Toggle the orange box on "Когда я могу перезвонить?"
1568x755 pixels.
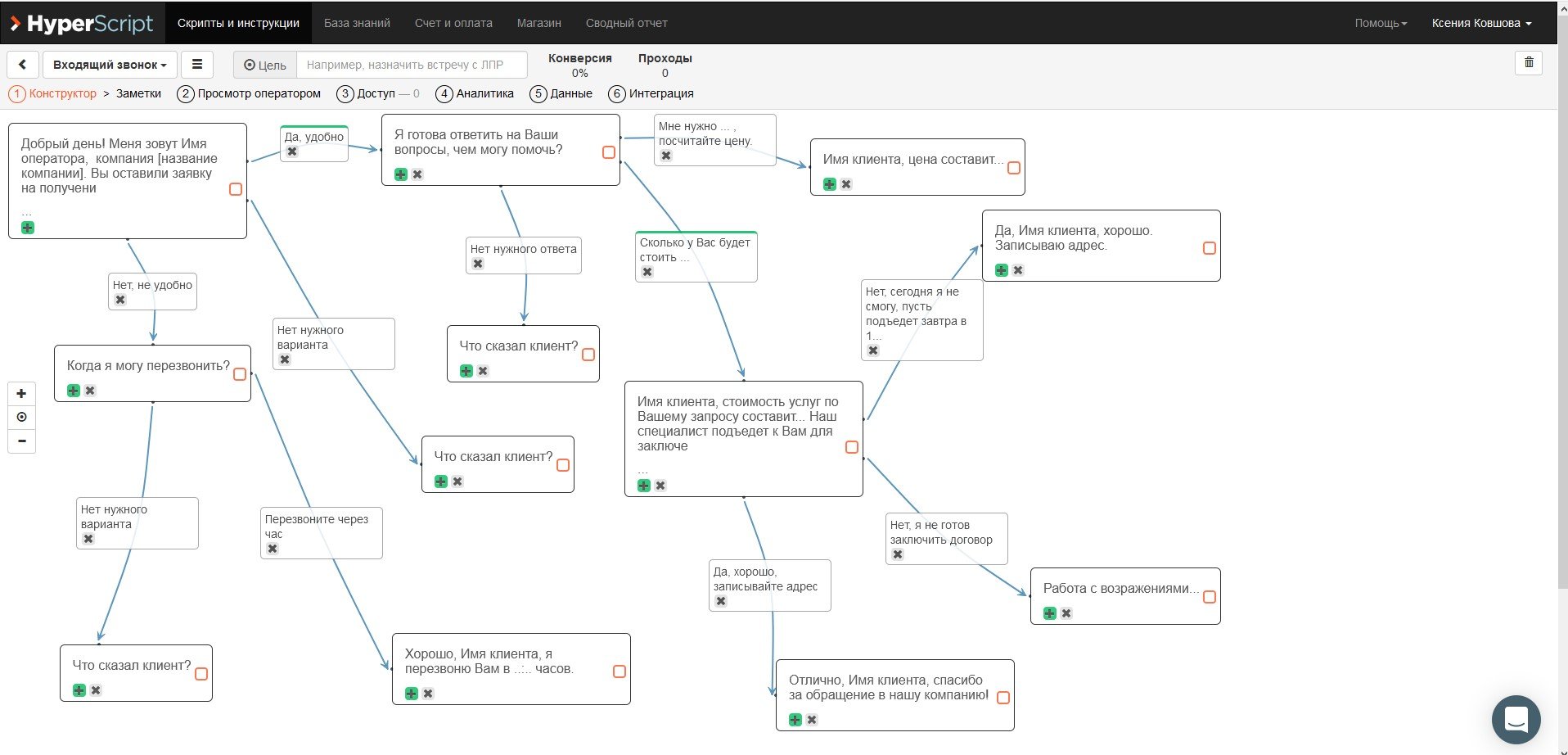pyautogui.click(x=240, y=374)
